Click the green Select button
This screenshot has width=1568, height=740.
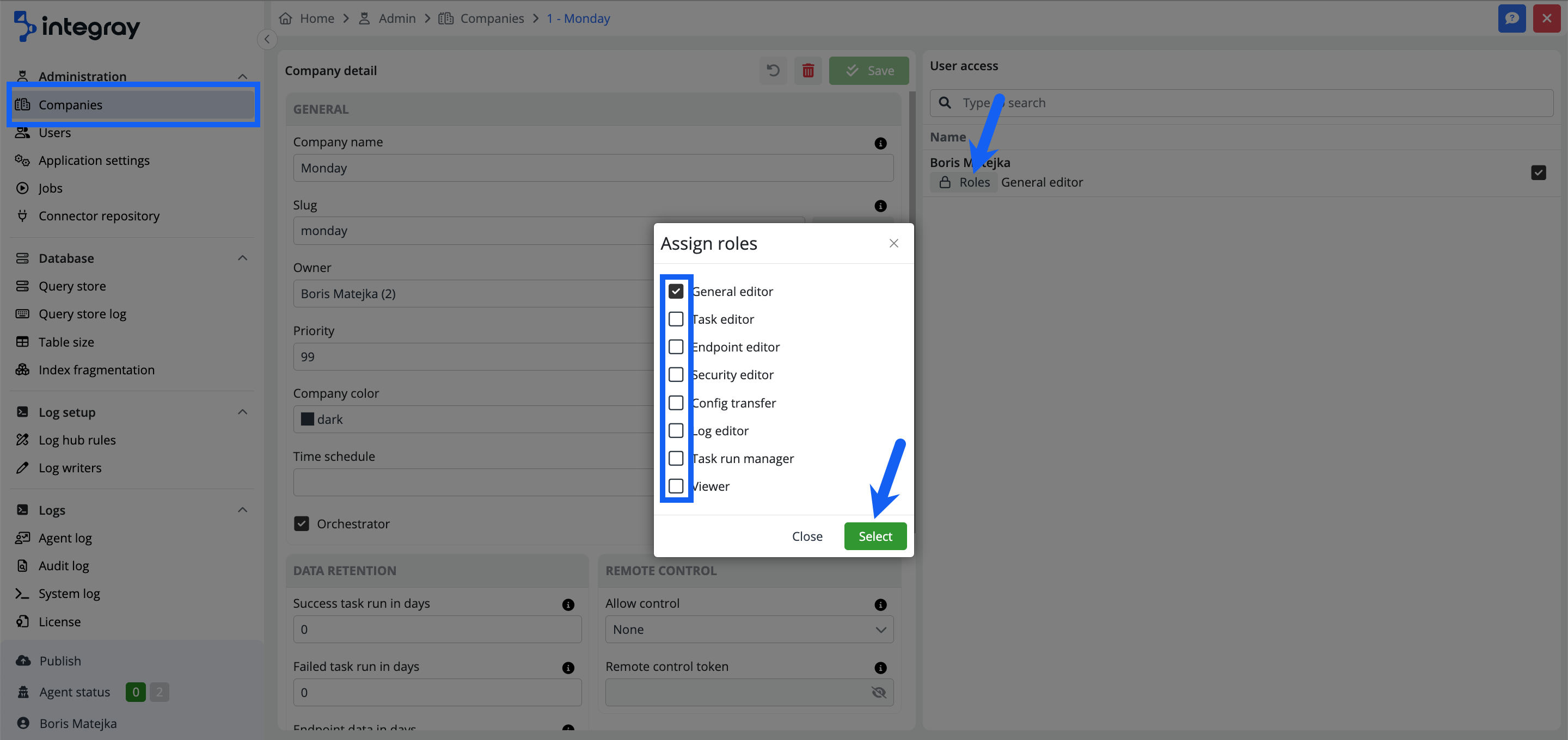point(875,536)
